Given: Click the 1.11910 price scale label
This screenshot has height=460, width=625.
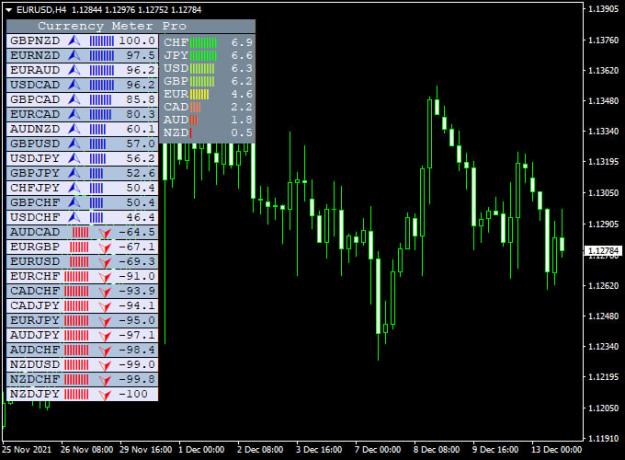Looking at the screenshot, I should coord(603,439).
